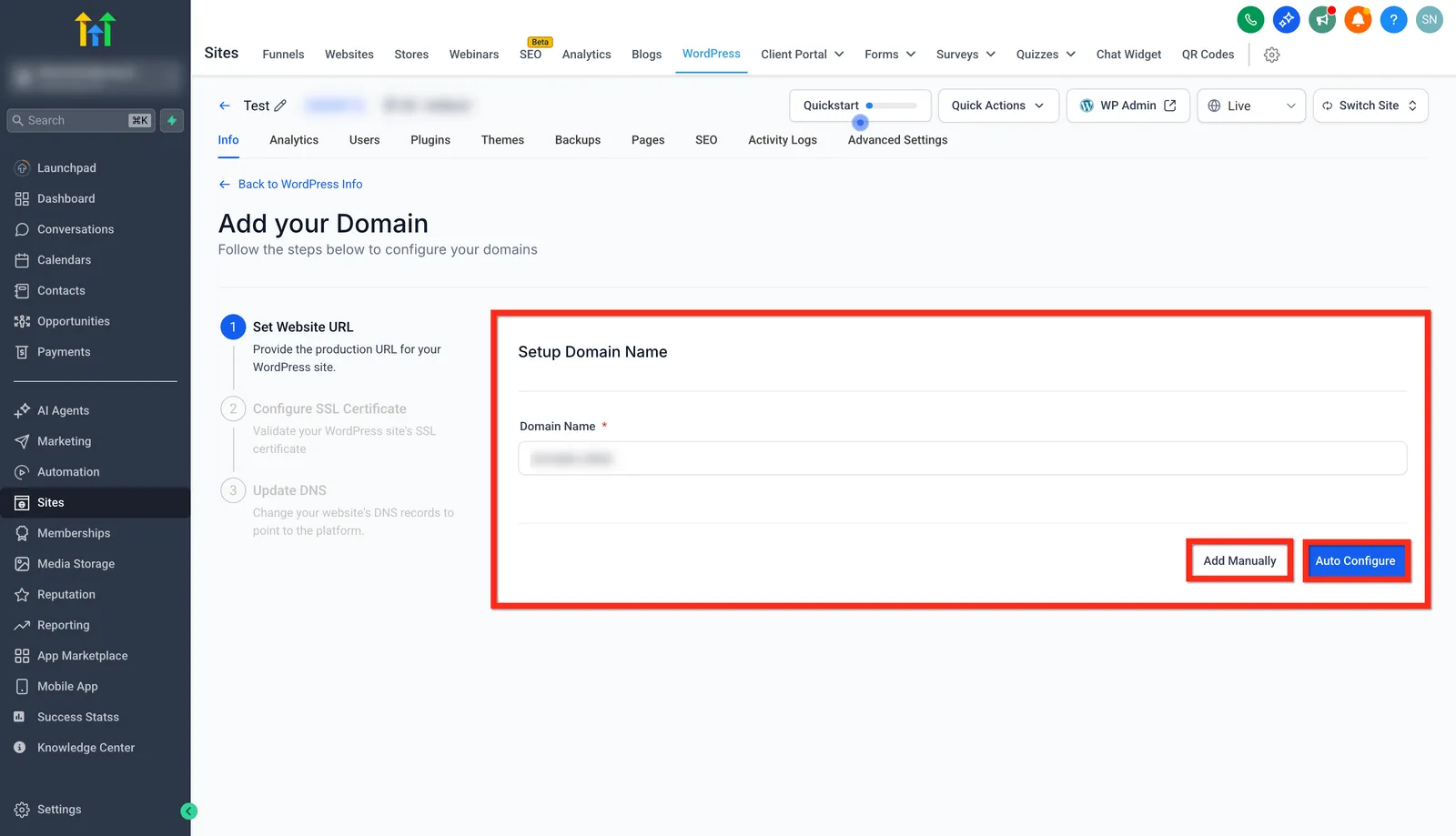
Task: Select the Users sub-tab
Action: pyautogui.click(x=364, y=140)
